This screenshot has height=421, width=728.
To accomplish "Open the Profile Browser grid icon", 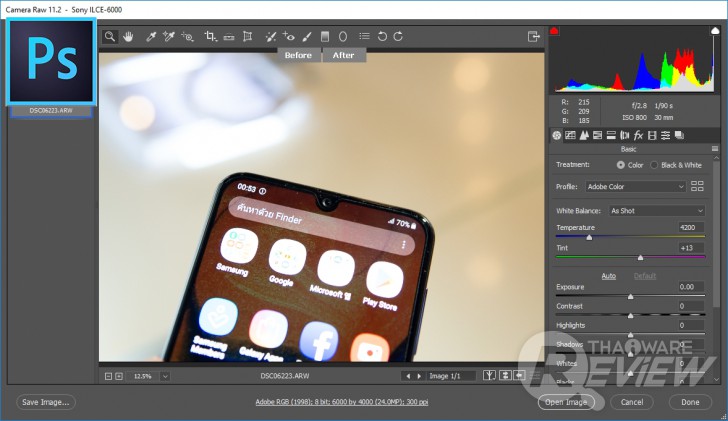I will (697, 186).
